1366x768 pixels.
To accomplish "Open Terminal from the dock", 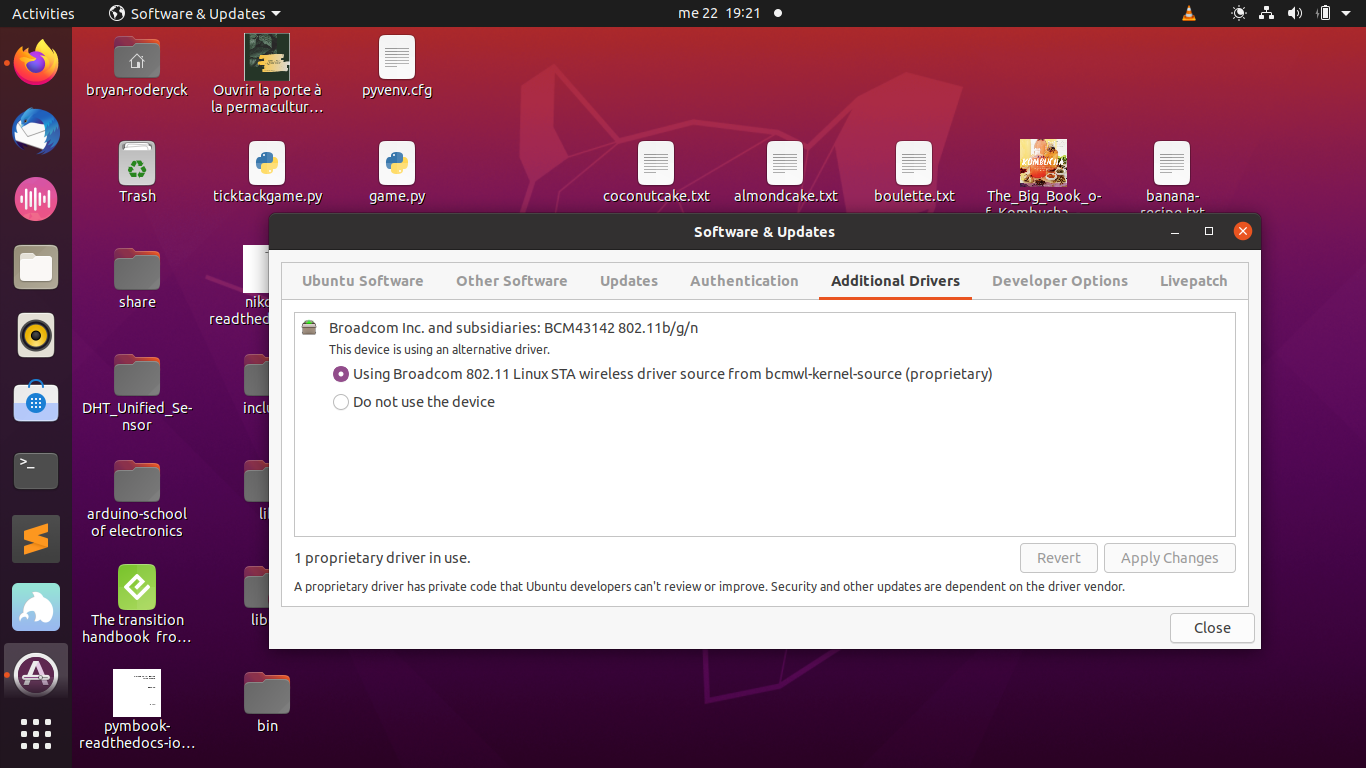I will pyautogui.click(x=36, y=471).
